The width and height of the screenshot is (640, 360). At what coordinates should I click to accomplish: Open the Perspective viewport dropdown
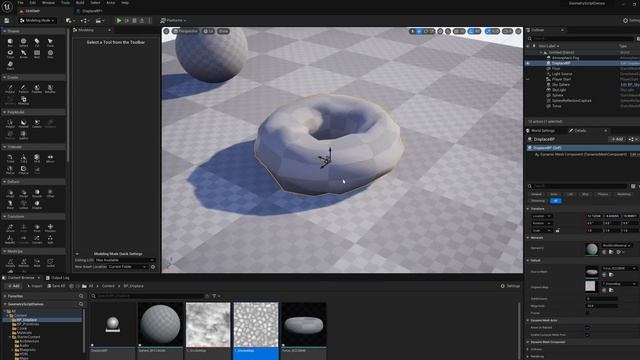pos(185,31)
